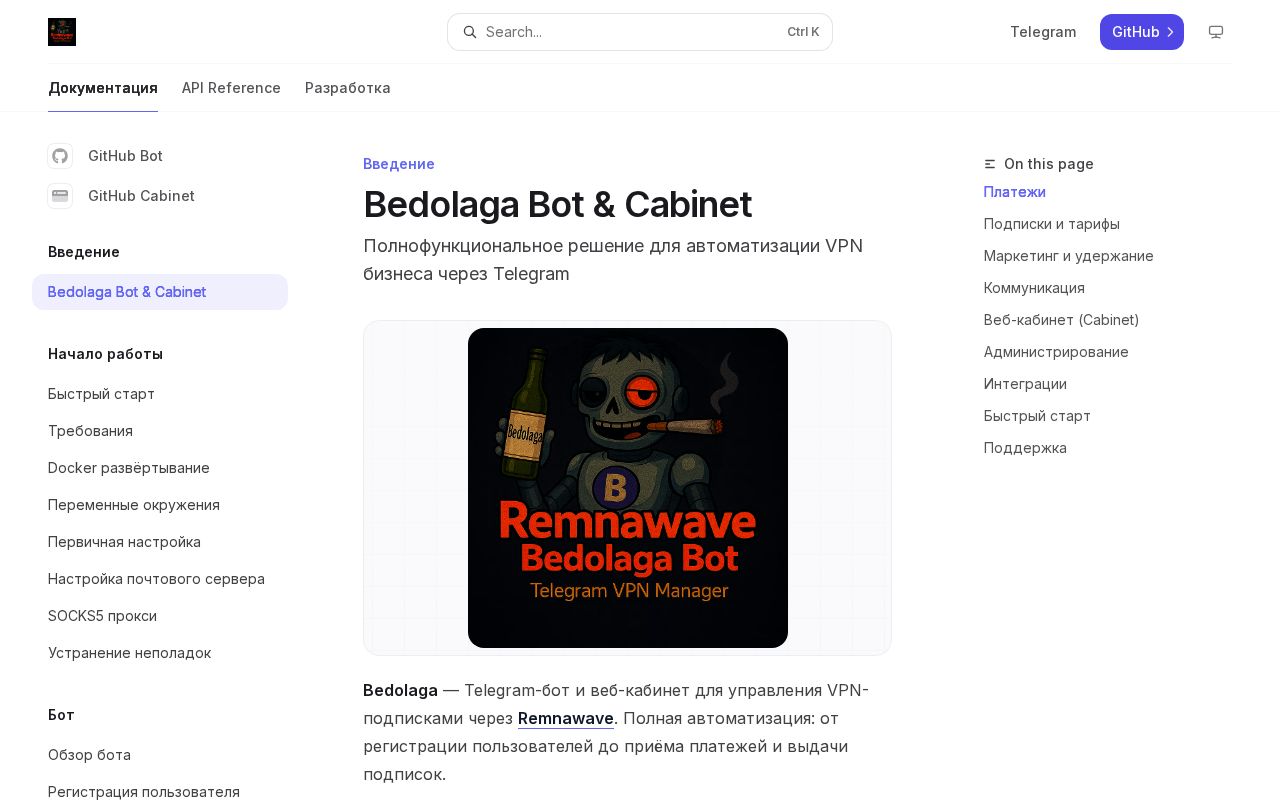The height and width of the screenshot is (800, 1280).
Task: Open the SOCKS5 прокси sidebar page
Action: coord(160,616)
